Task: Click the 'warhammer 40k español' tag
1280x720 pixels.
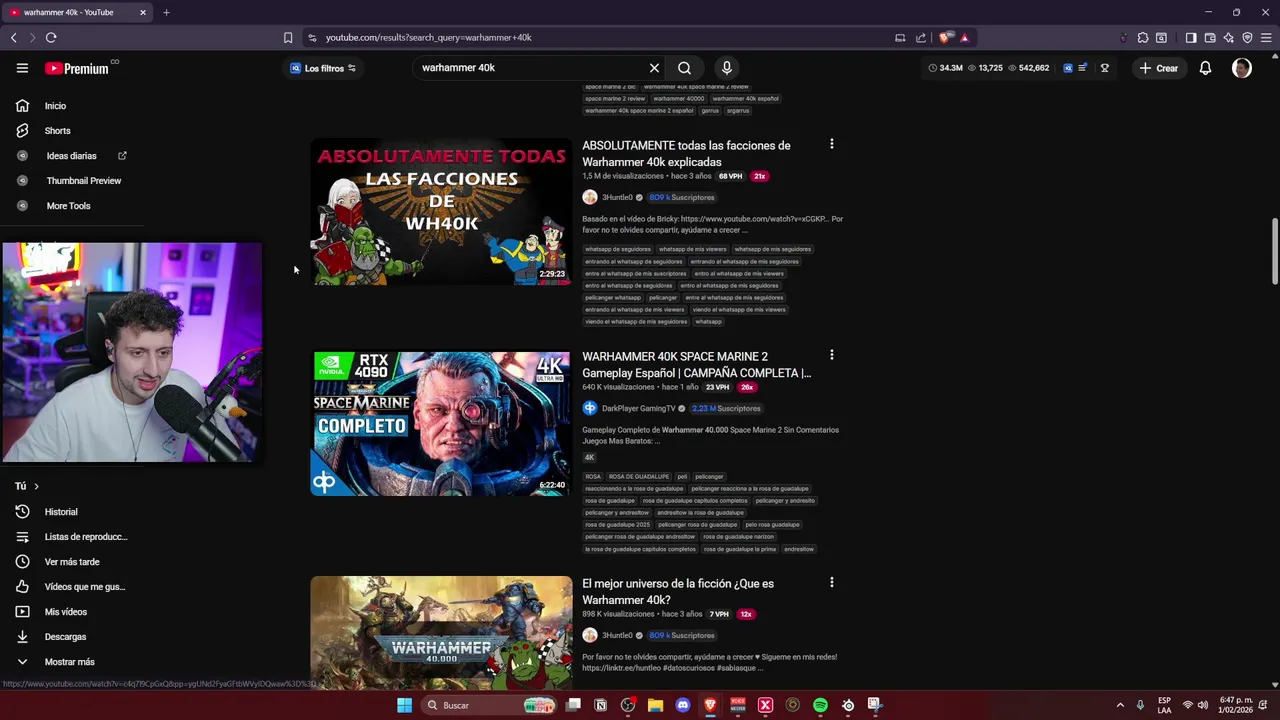Action: [745, 98]
